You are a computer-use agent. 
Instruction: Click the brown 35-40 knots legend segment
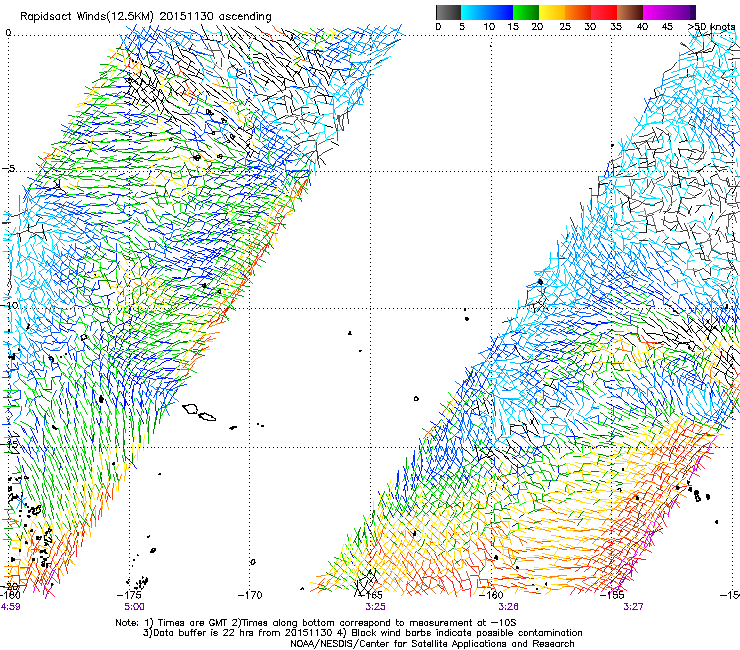(630, 12)
